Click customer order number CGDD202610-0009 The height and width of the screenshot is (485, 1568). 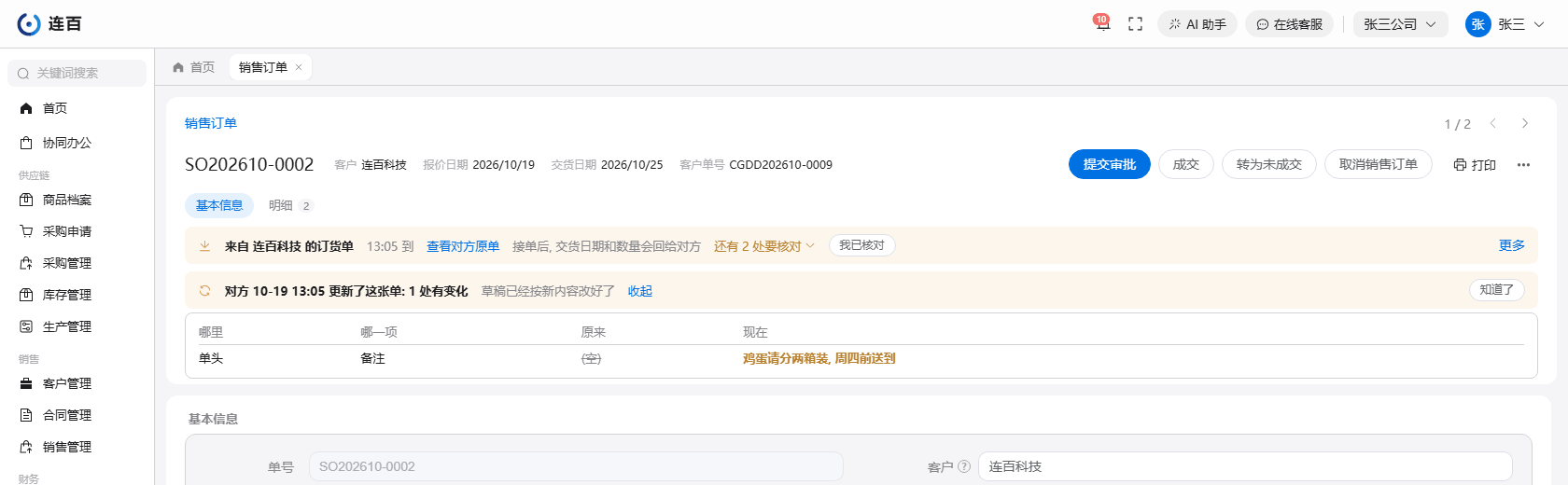(780, 164)
